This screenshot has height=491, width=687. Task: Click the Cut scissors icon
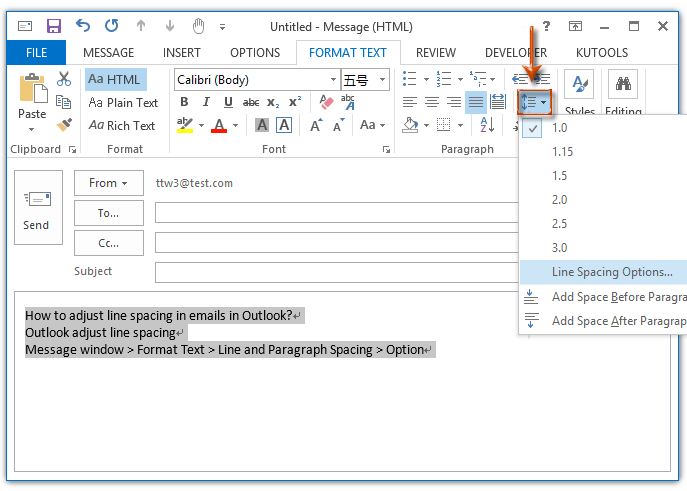(64, 79)
